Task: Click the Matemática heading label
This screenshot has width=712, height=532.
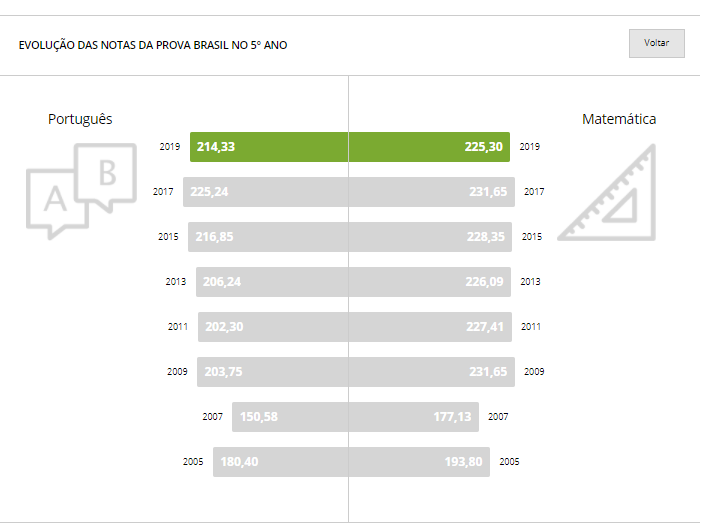Action: (x=619, y=119)
